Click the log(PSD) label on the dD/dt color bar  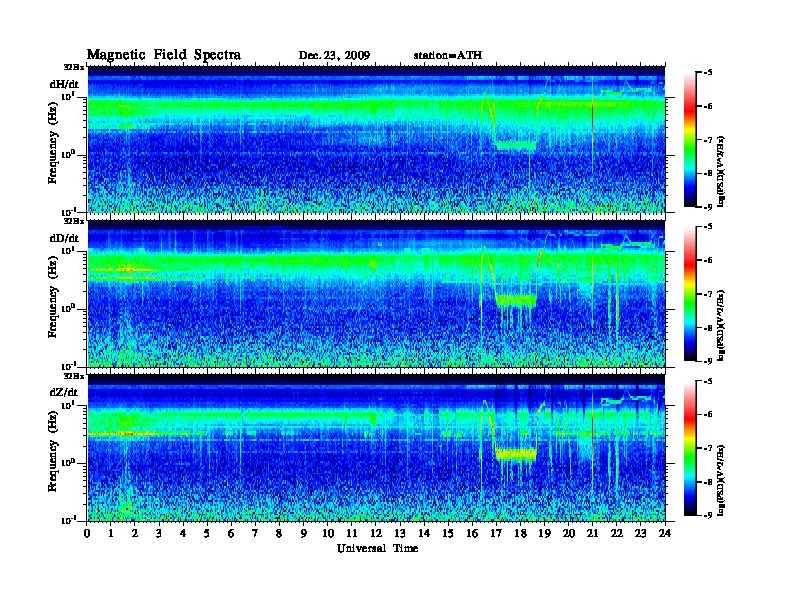click(721, 325)
